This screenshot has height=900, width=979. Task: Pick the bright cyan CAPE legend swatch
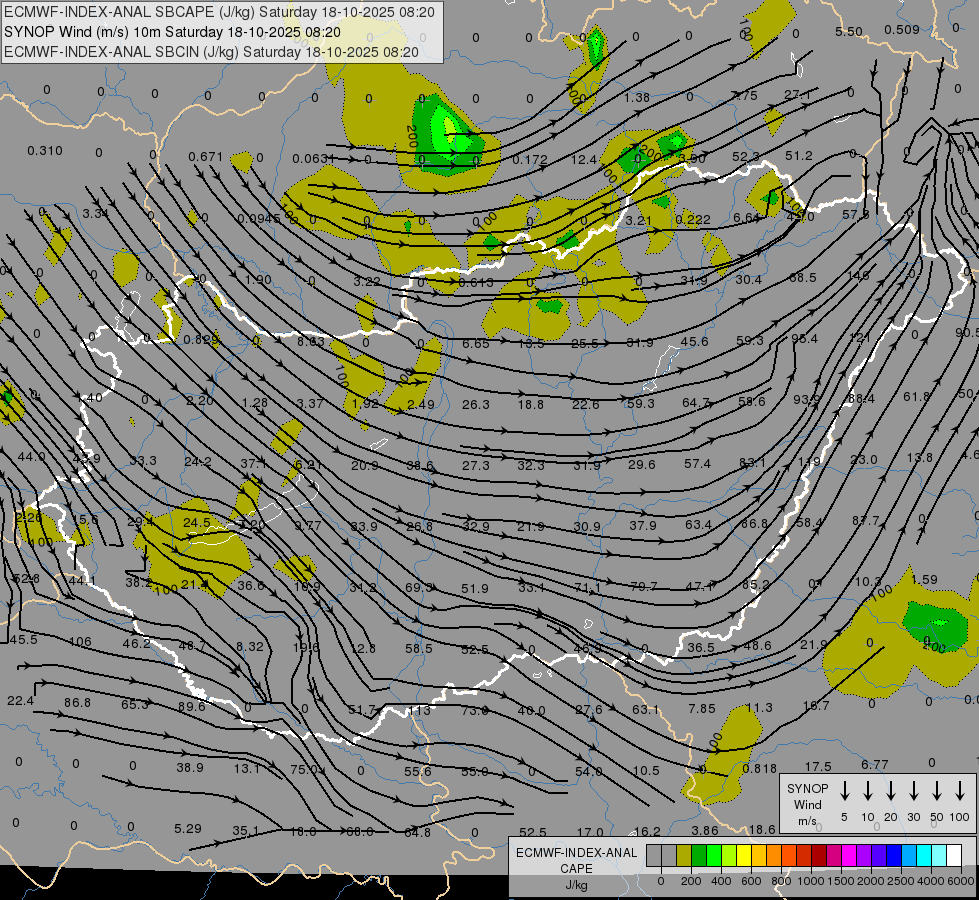(x=923, y=855)
